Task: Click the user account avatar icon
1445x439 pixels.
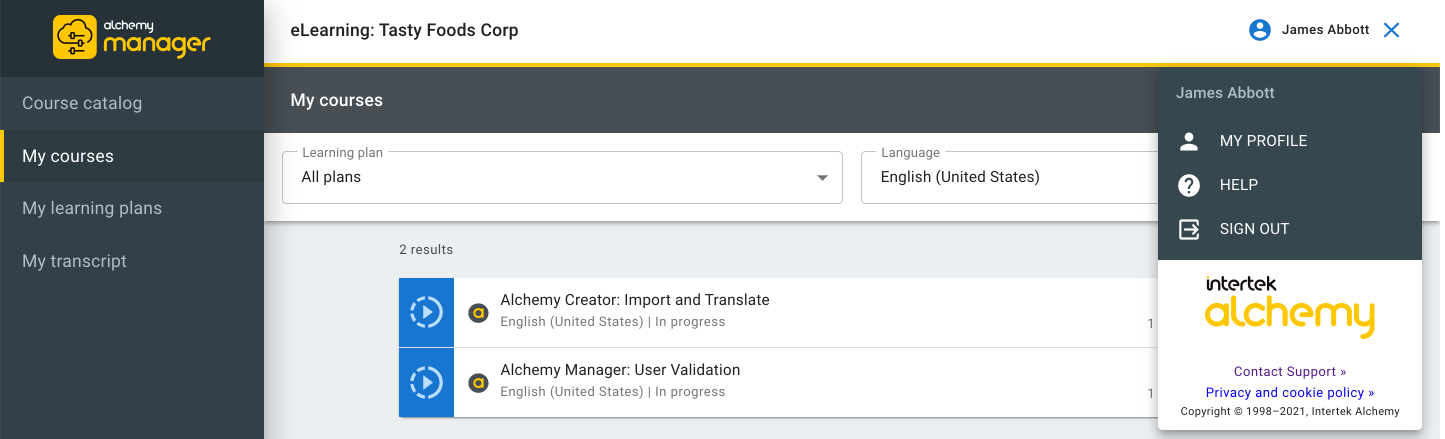Action: tap(1260, 30)
